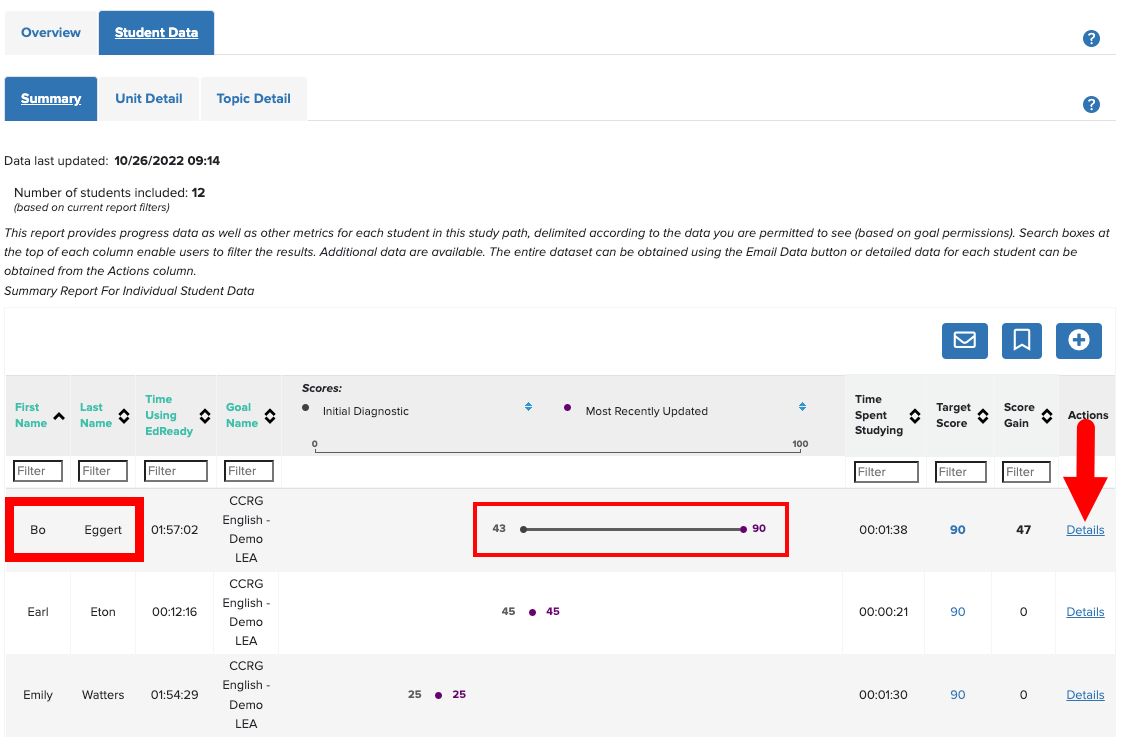Image resolution: width=1121 pixels, height=737 pixels.
Task: Click Bo Eggert's score gain 47
Action: tap(1024, 530)
